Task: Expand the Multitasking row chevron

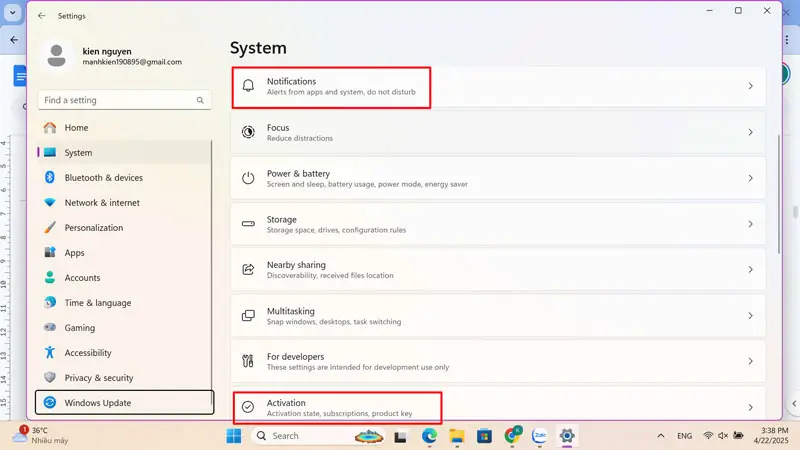Action: 751,316
